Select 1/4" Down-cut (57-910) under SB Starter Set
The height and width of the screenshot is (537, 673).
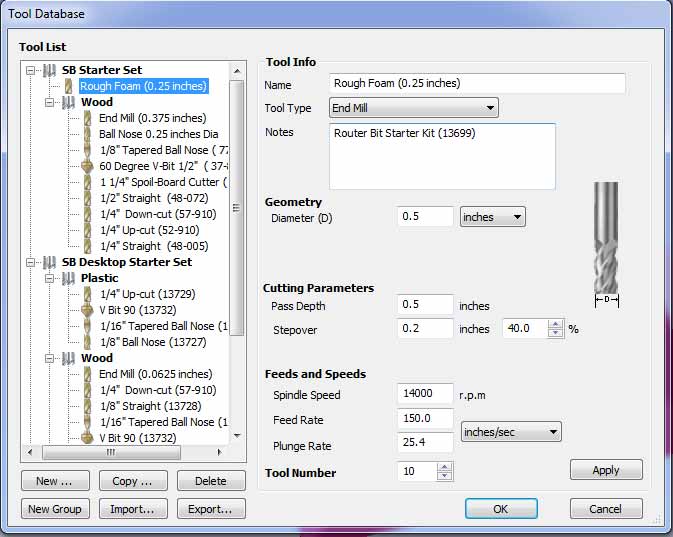point(158,214)
